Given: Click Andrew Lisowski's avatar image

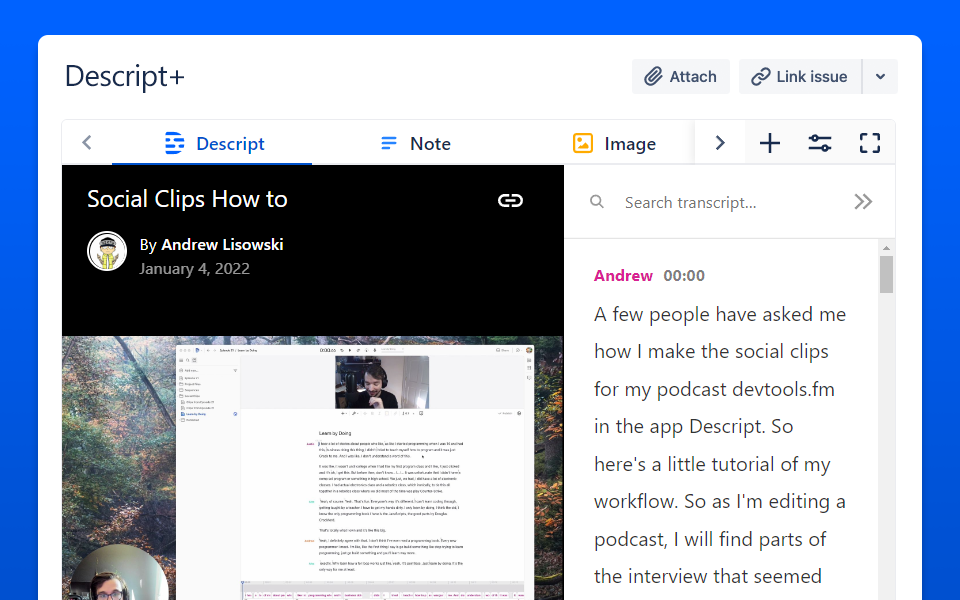Looking at the screenshot, I should [107, 252].
